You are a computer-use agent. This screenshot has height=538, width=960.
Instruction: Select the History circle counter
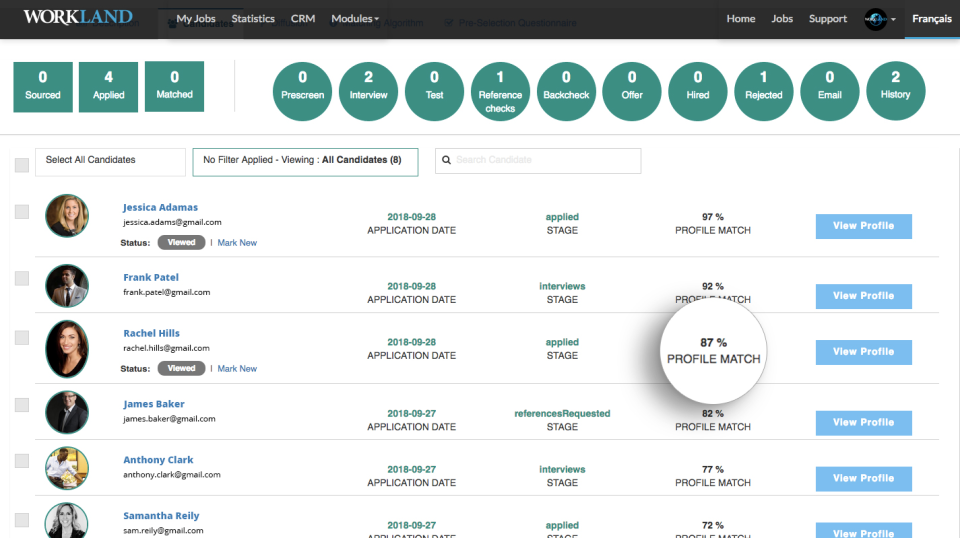click(896, 91)
